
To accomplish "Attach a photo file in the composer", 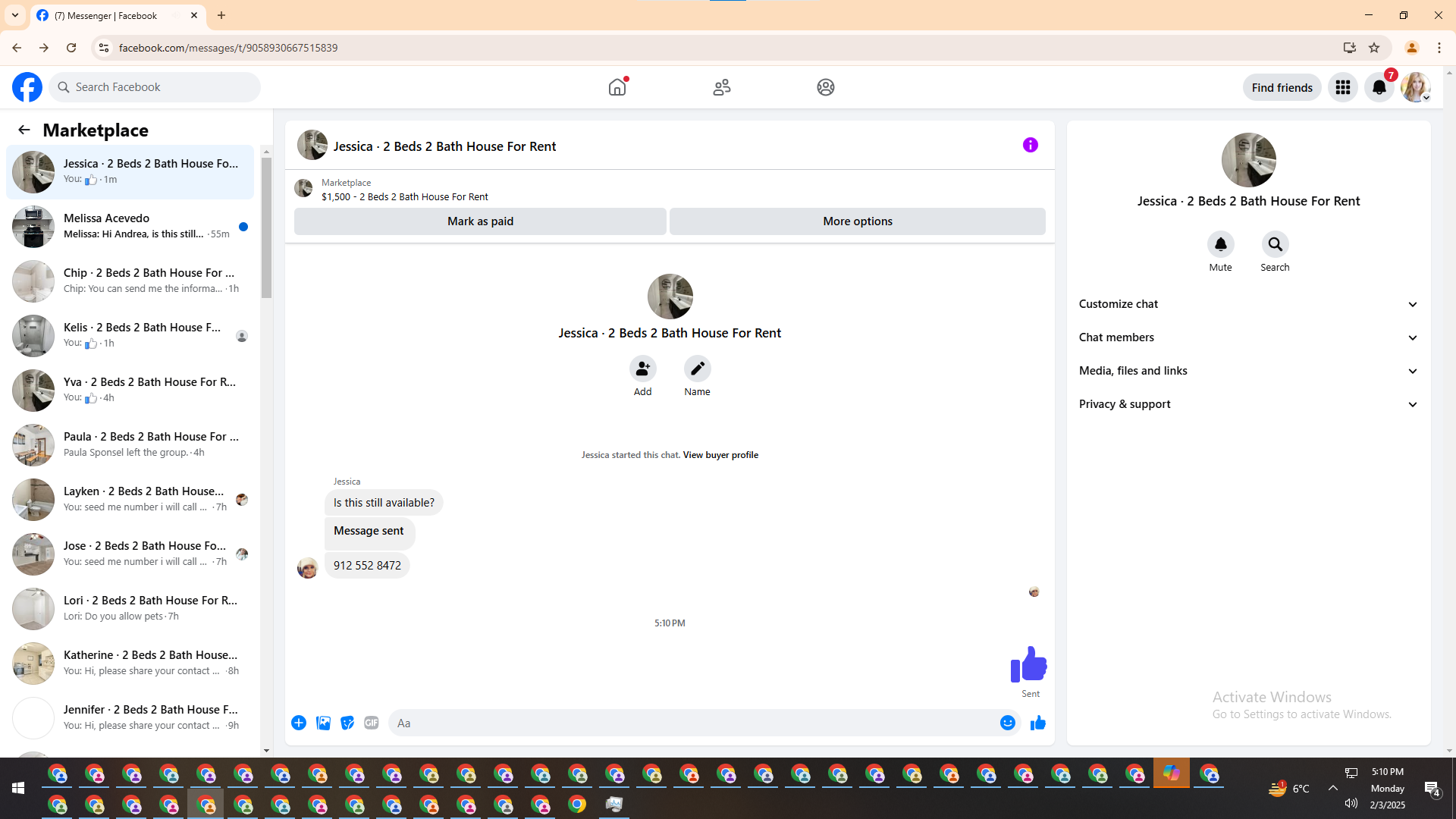I will (323, 723).
